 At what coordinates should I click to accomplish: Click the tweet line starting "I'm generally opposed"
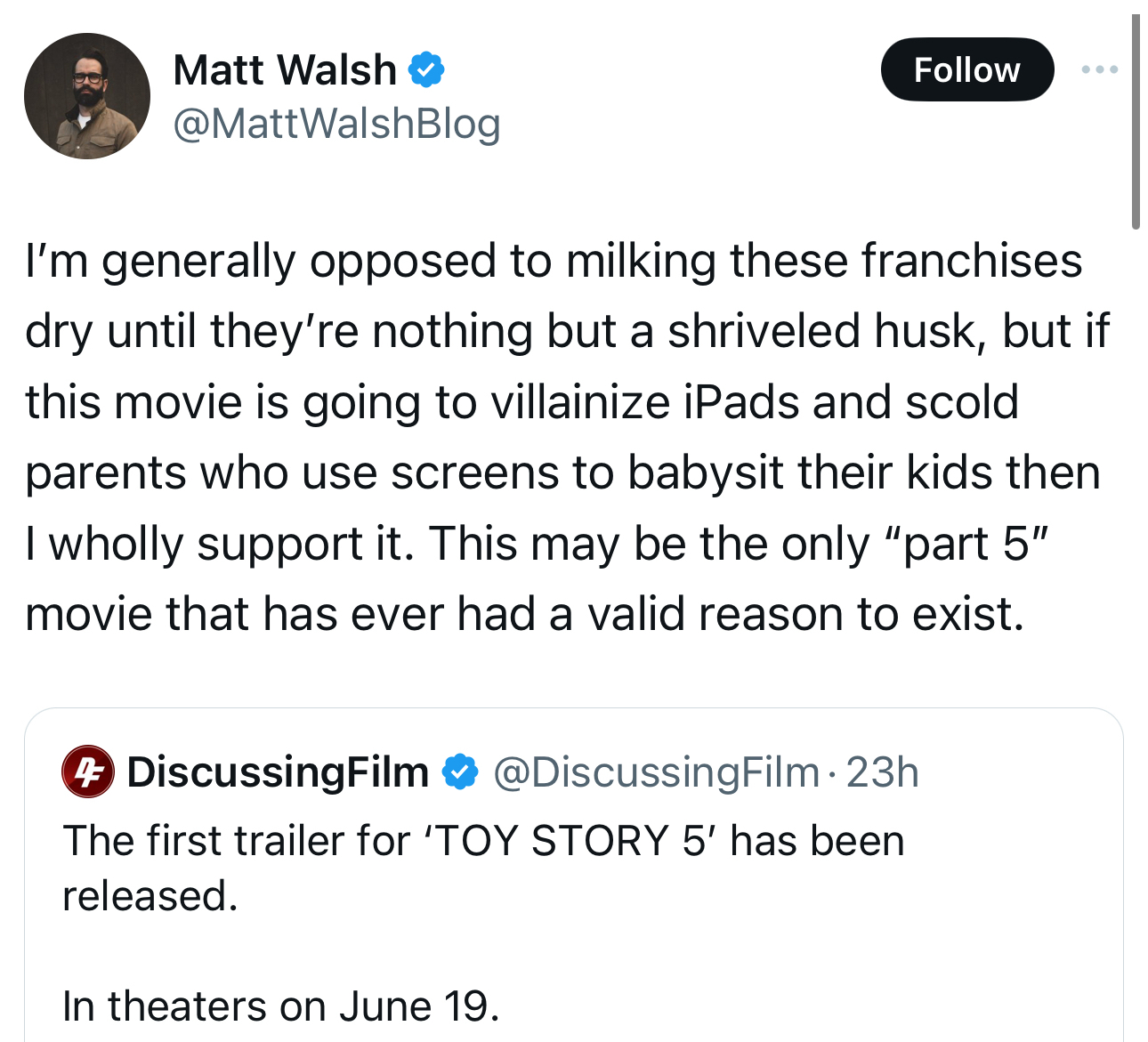click(553, 261)
